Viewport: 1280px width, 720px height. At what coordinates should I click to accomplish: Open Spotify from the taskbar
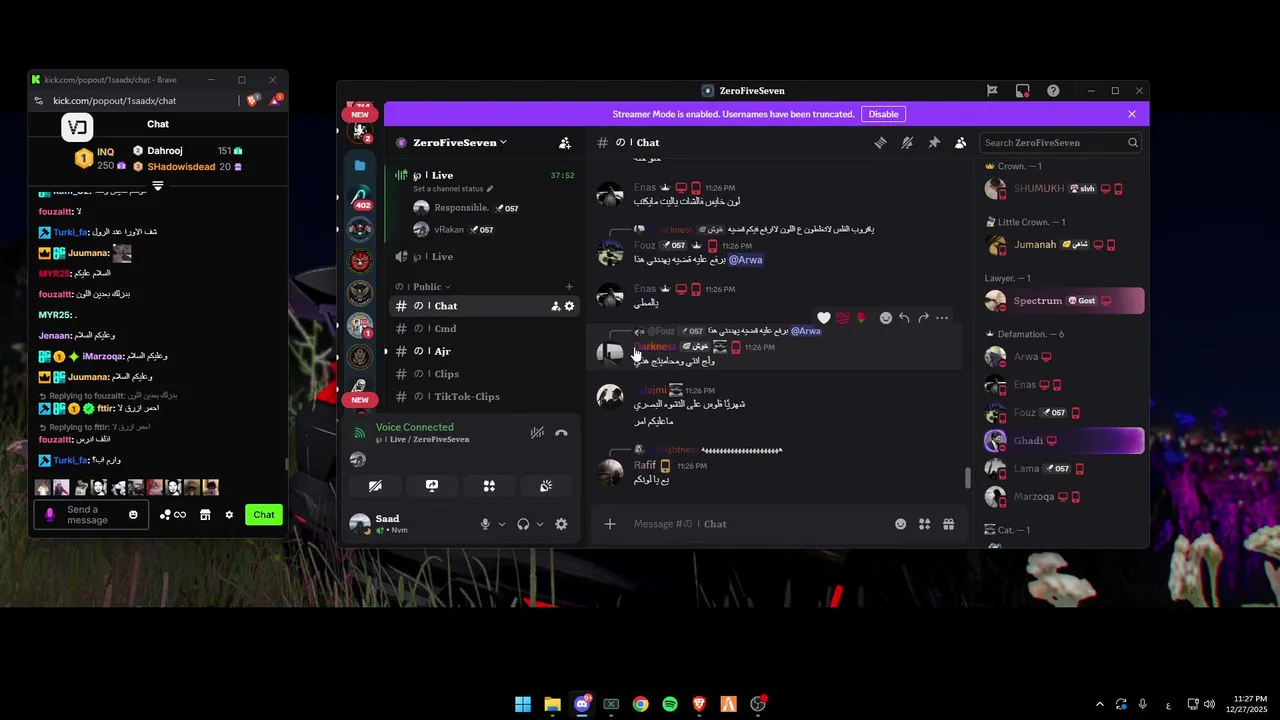pyautogui.click(x=670, y=704)
